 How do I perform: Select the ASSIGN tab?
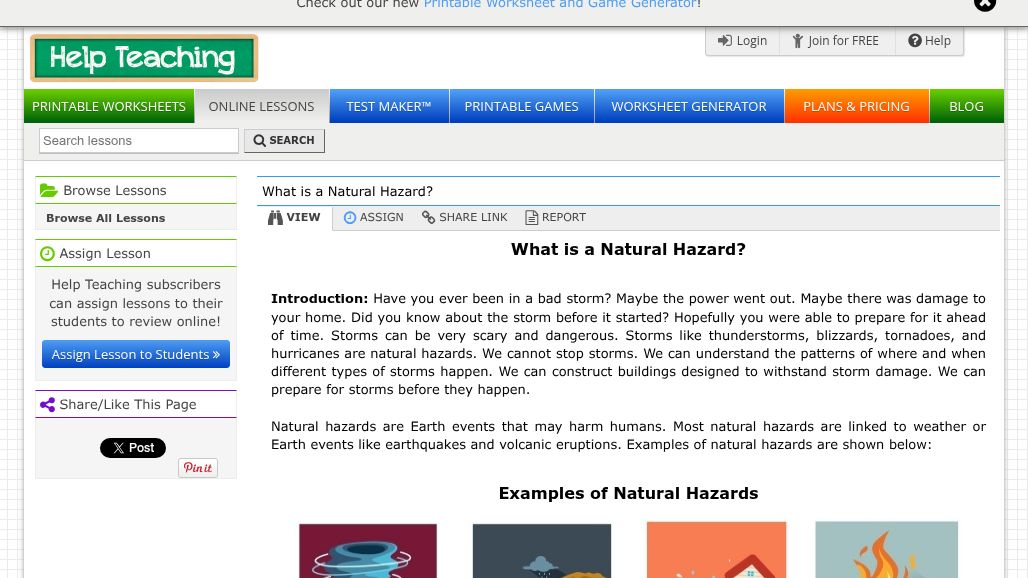coord(374,218)
